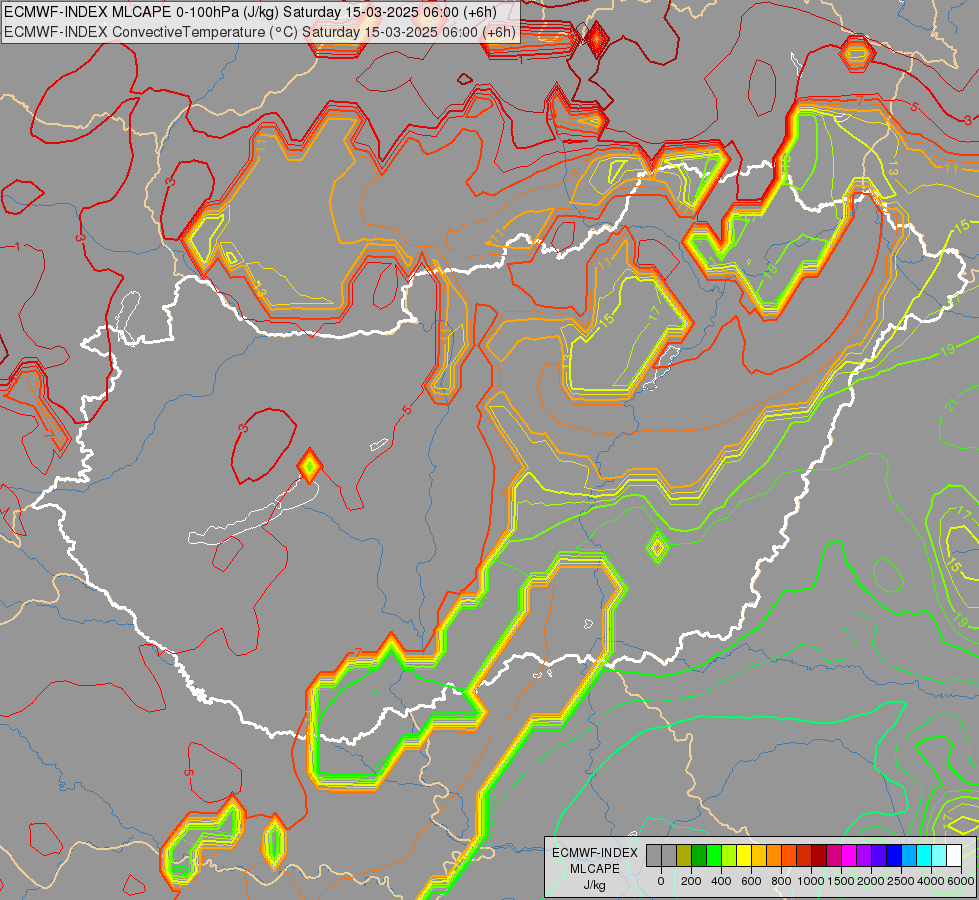Select the dark green legend swatch
The height and width of the screenshot is (900, 979).
point(699,855)
